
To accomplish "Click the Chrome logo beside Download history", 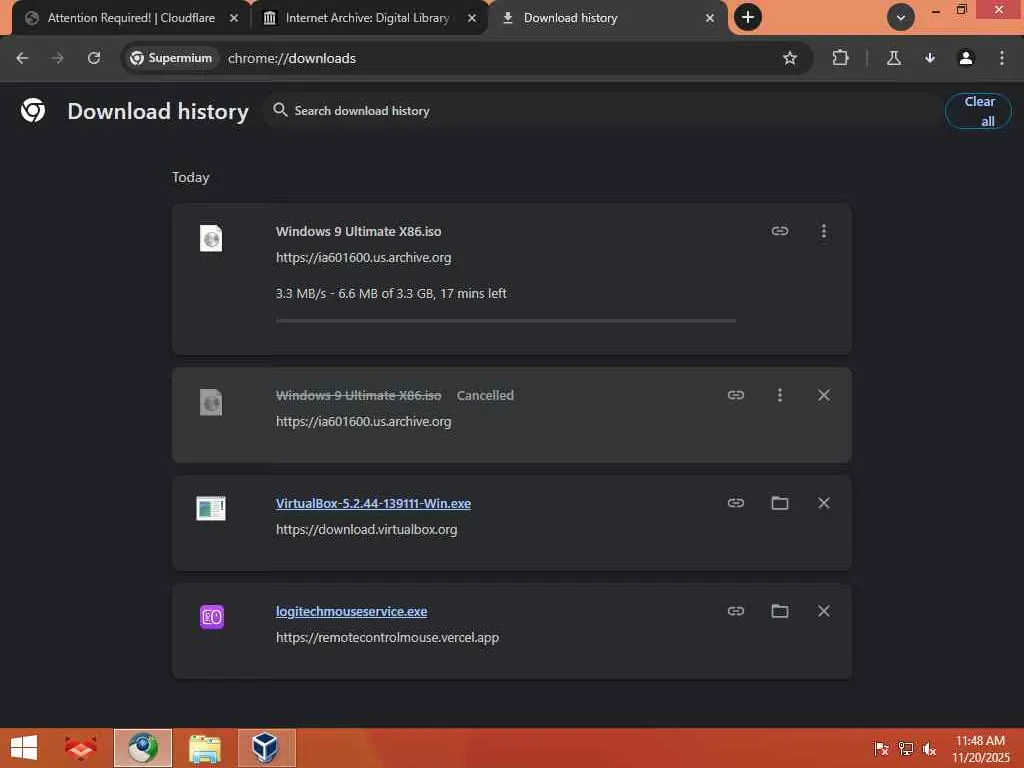I will (33, 110).
